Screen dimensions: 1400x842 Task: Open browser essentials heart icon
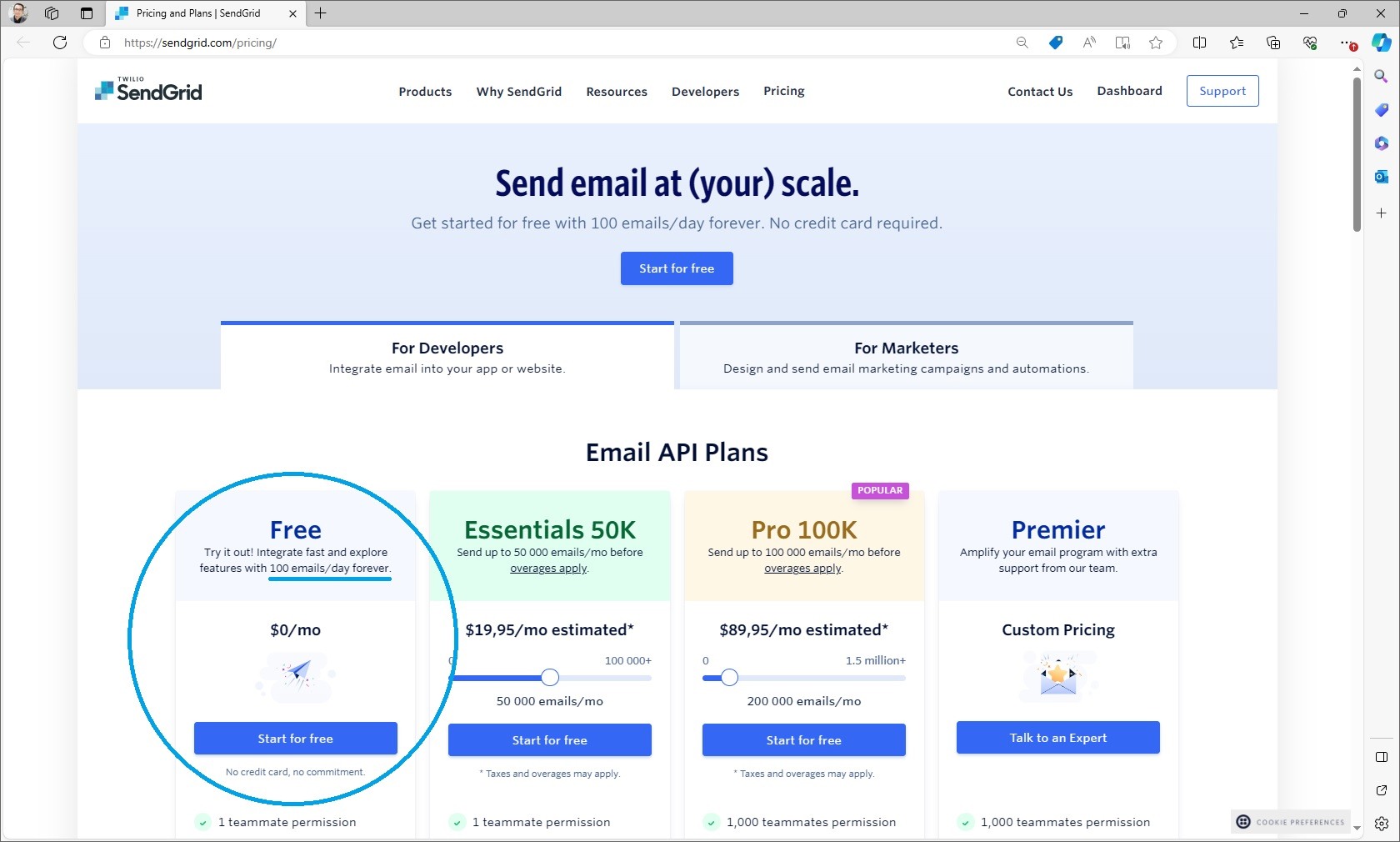1310,43
